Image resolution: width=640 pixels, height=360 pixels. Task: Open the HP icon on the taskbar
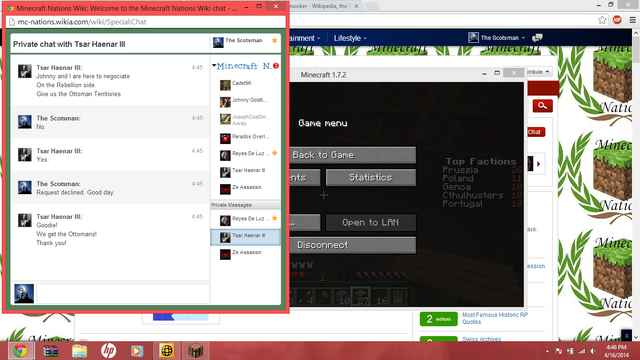pyautogui.click(x=108, y=351)
